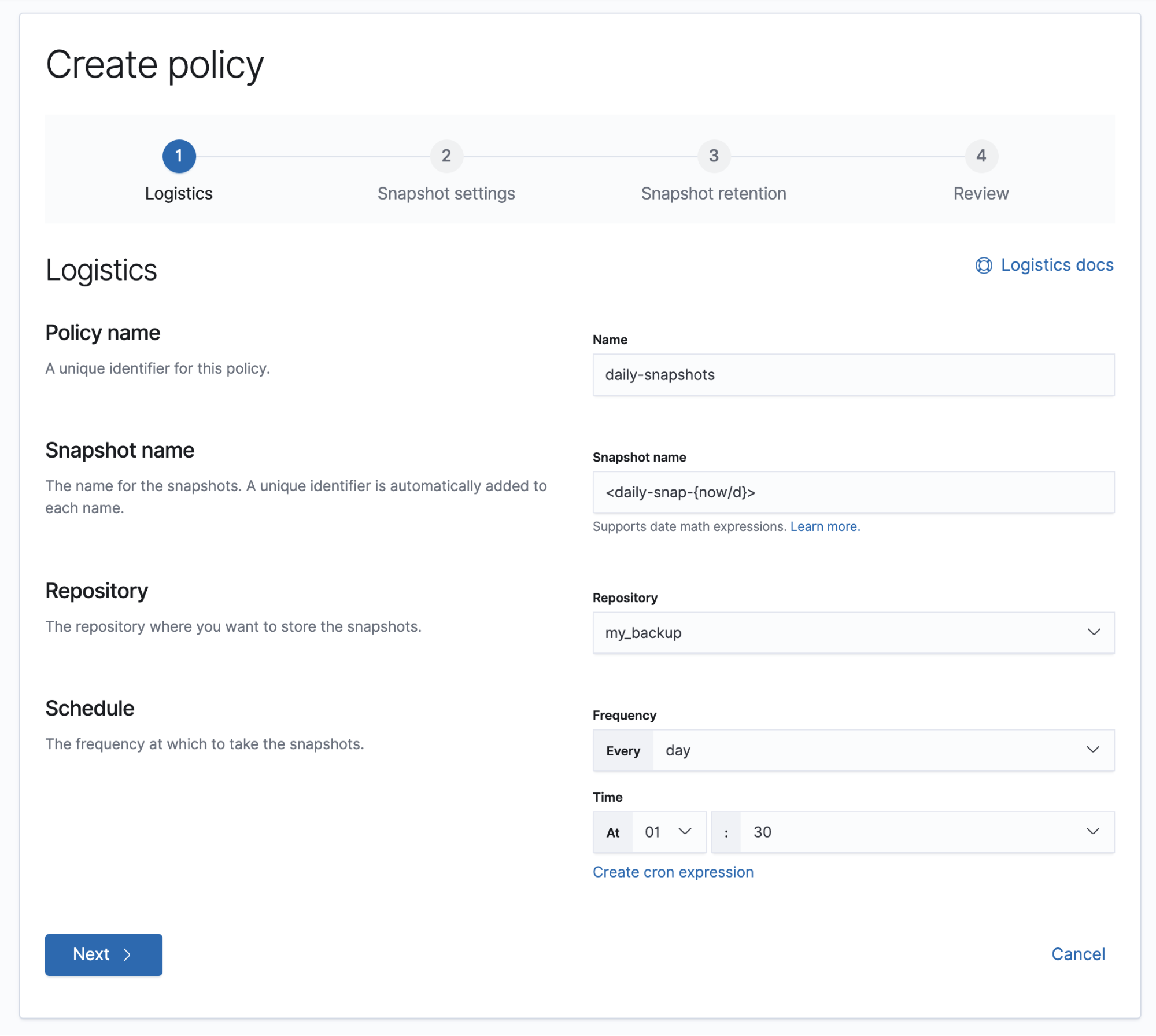Click the Repository dropdown chevron icon
The image size is (1156, 1036).
(x=1093, y=632)
